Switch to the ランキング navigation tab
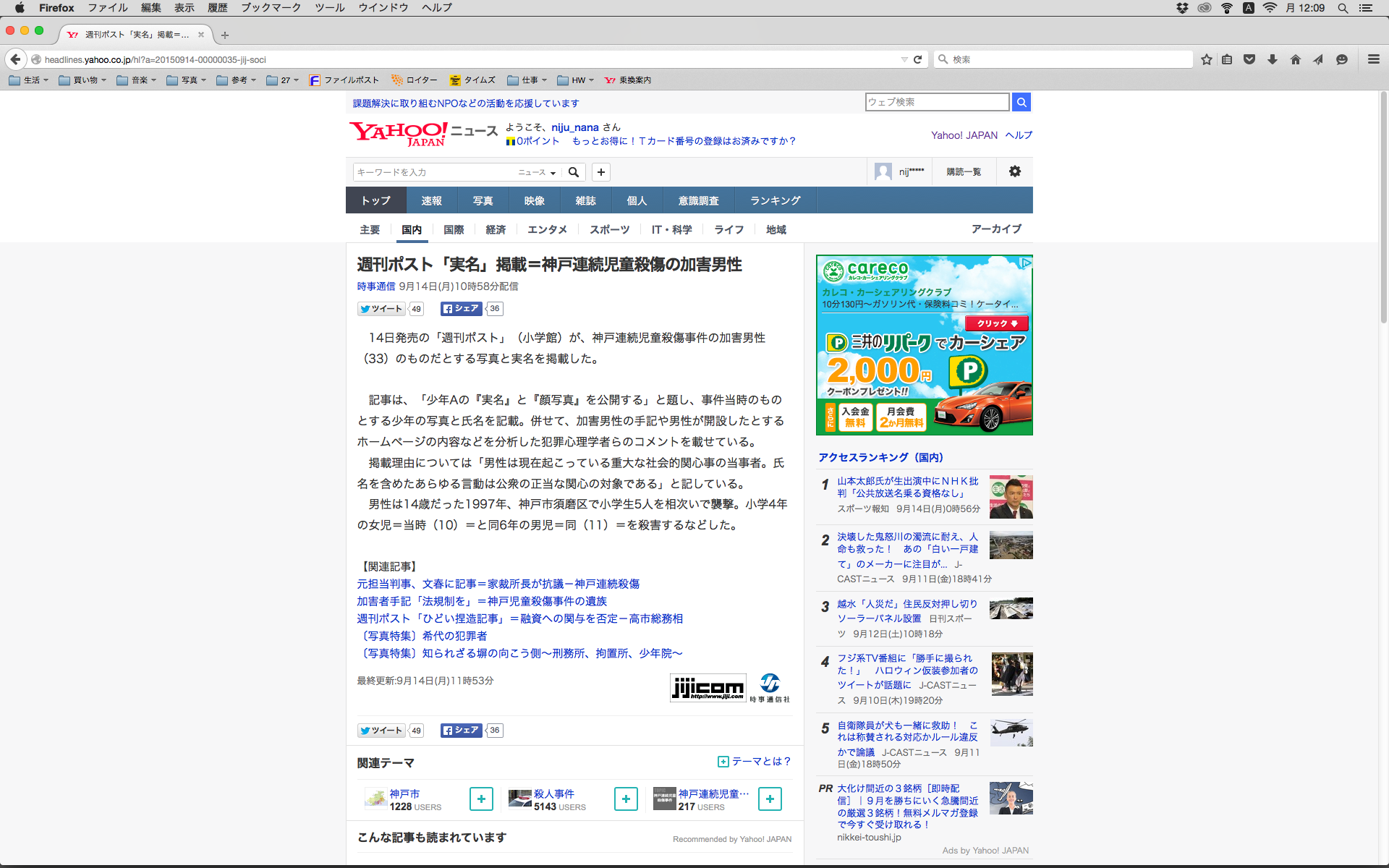 pyautogui.click(x=775, y=200)
